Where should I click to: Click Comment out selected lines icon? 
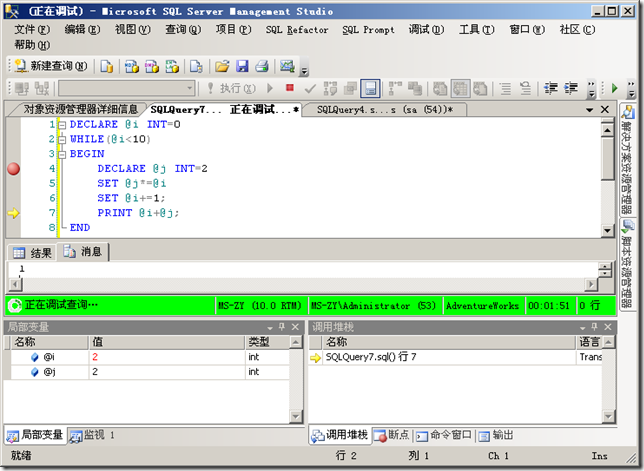click(506, 88)
